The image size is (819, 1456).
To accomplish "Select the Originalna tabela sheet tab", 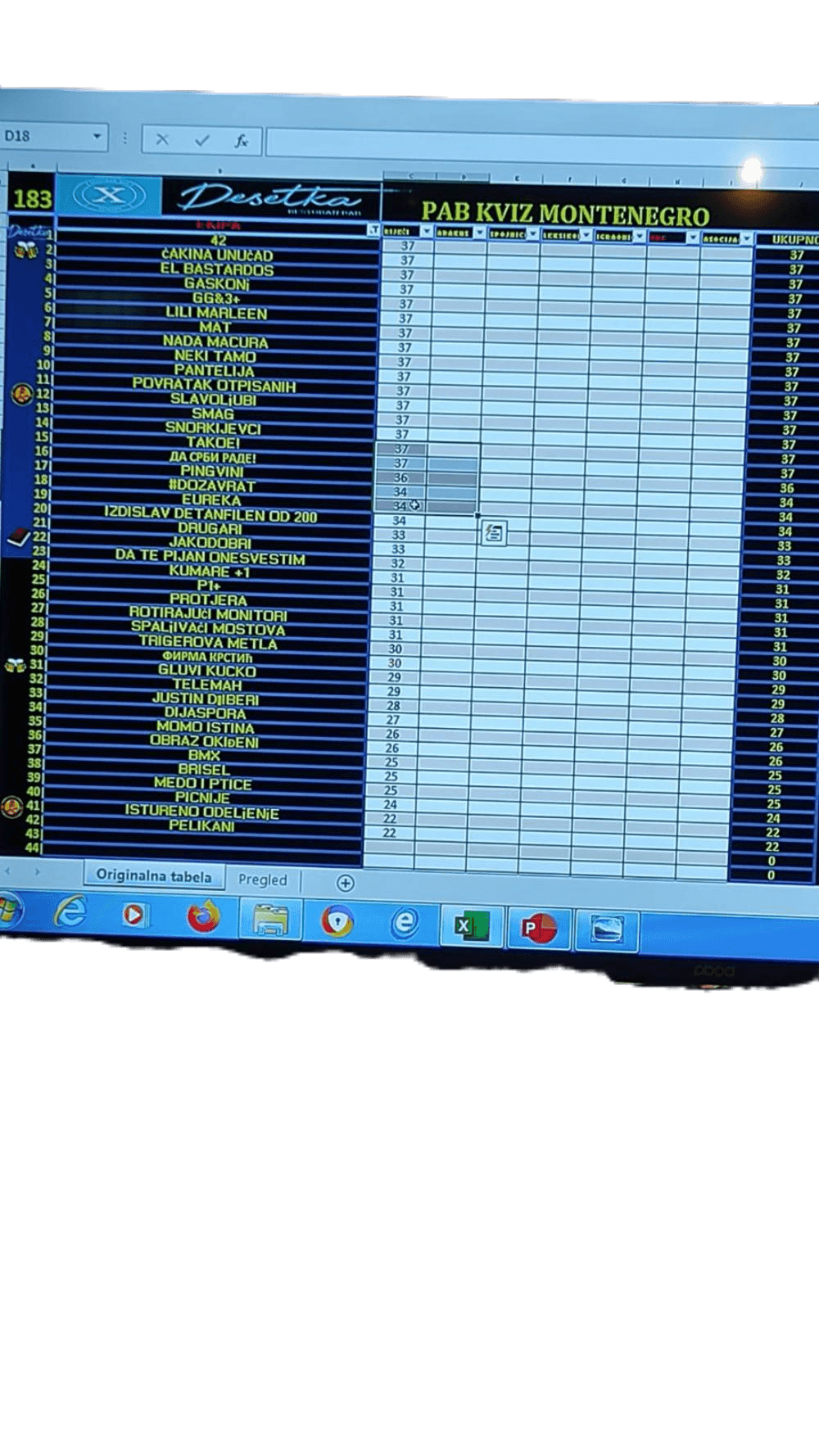I will [153, 875].
